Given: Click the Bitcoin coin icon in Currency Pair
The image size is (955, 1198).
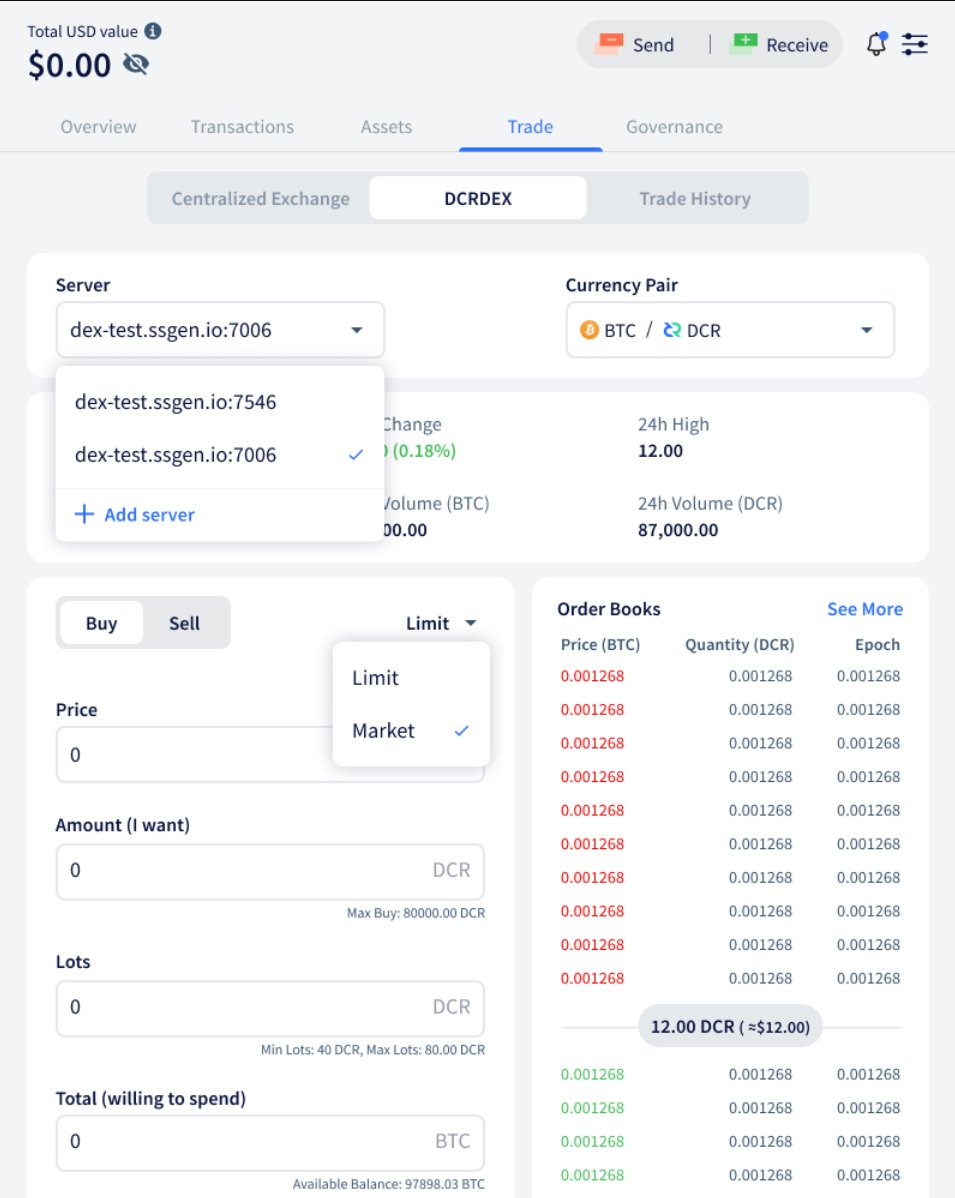Looking at the screenshot, I should click(x=589, y=330).
